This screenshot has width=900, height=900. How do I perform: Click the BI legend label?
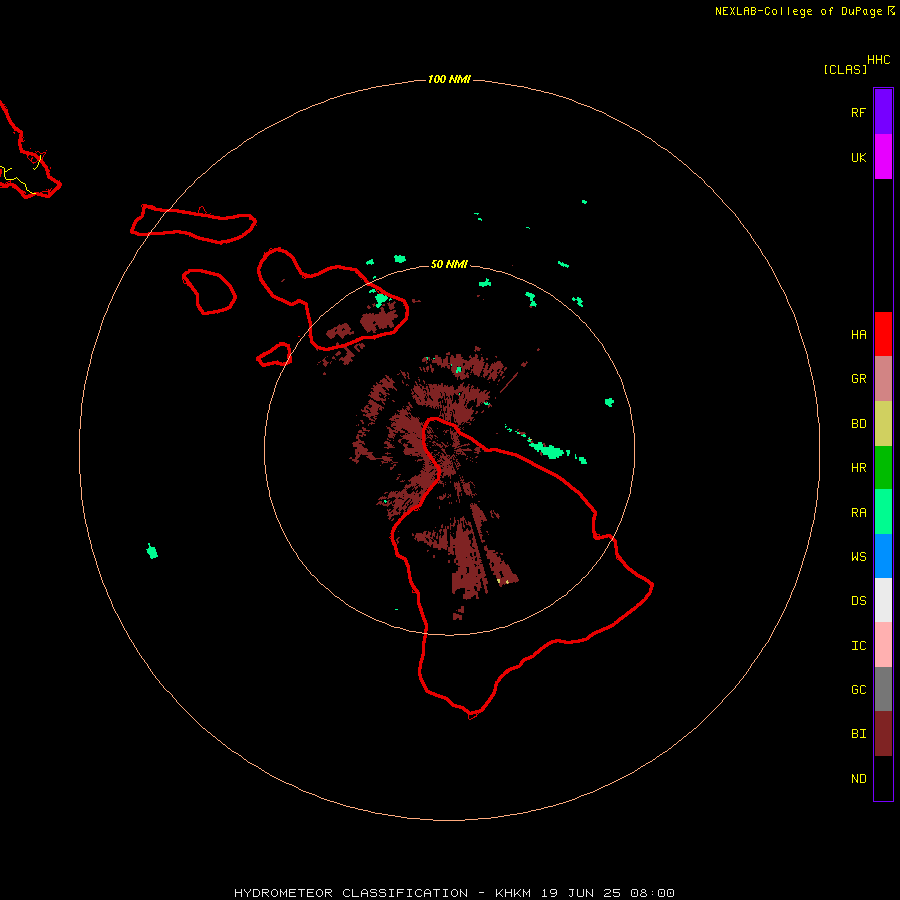(x=858, y=734)
